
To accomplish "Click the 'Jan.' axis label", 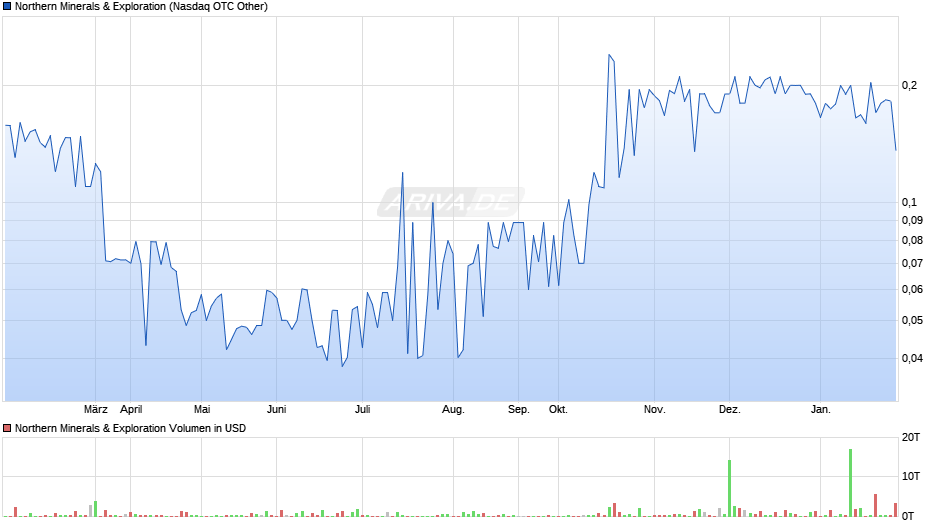I will point(821,410).
